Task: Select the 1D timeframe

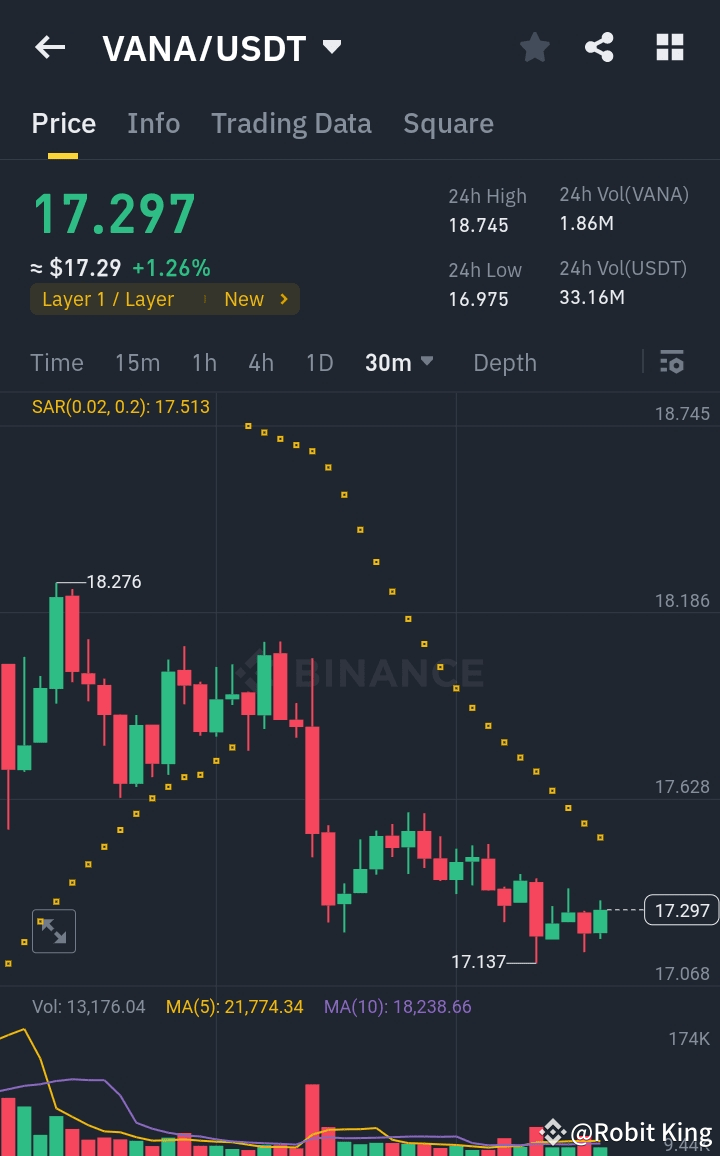Action: pyautogui.click(x=319, y=363)
